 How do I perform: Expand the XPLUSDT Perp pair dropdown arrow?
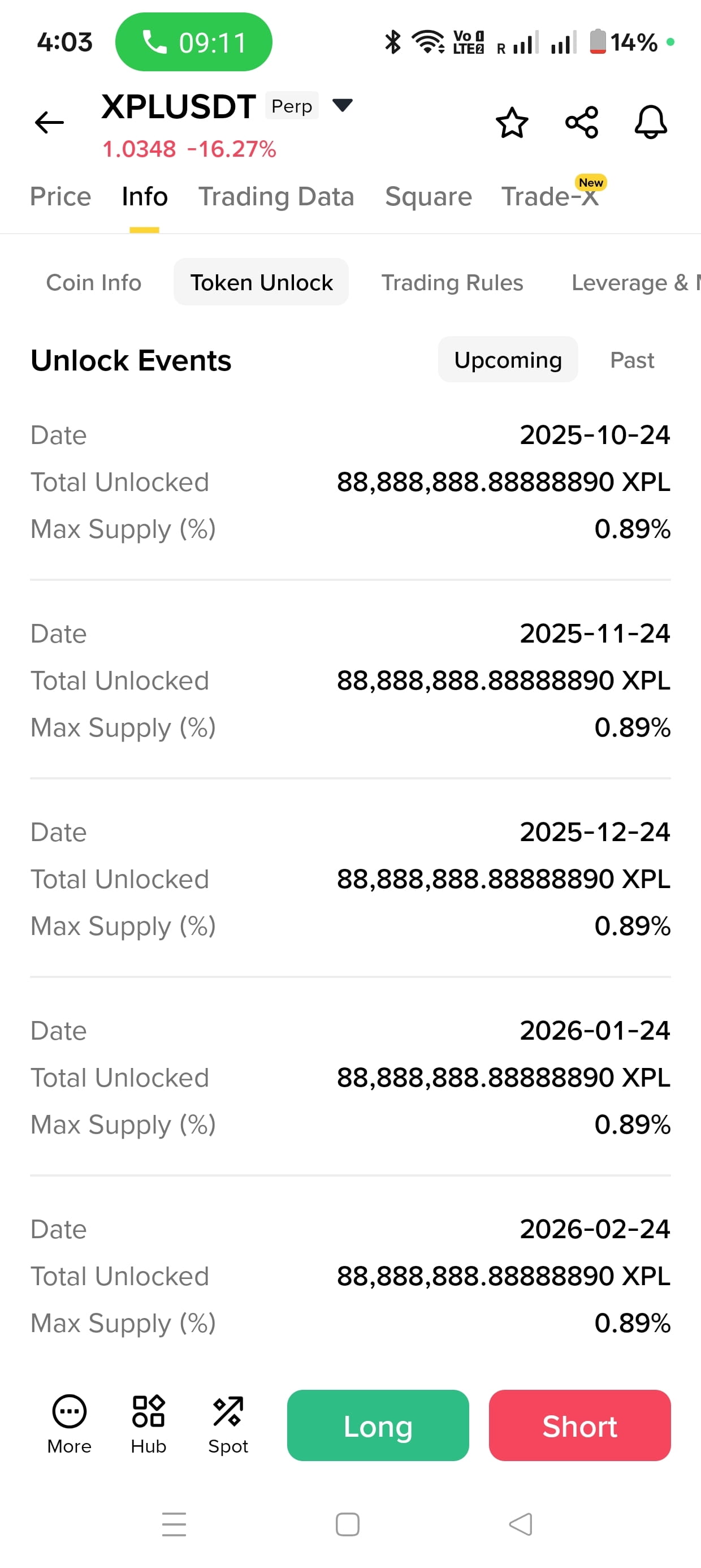click(342, 105)
